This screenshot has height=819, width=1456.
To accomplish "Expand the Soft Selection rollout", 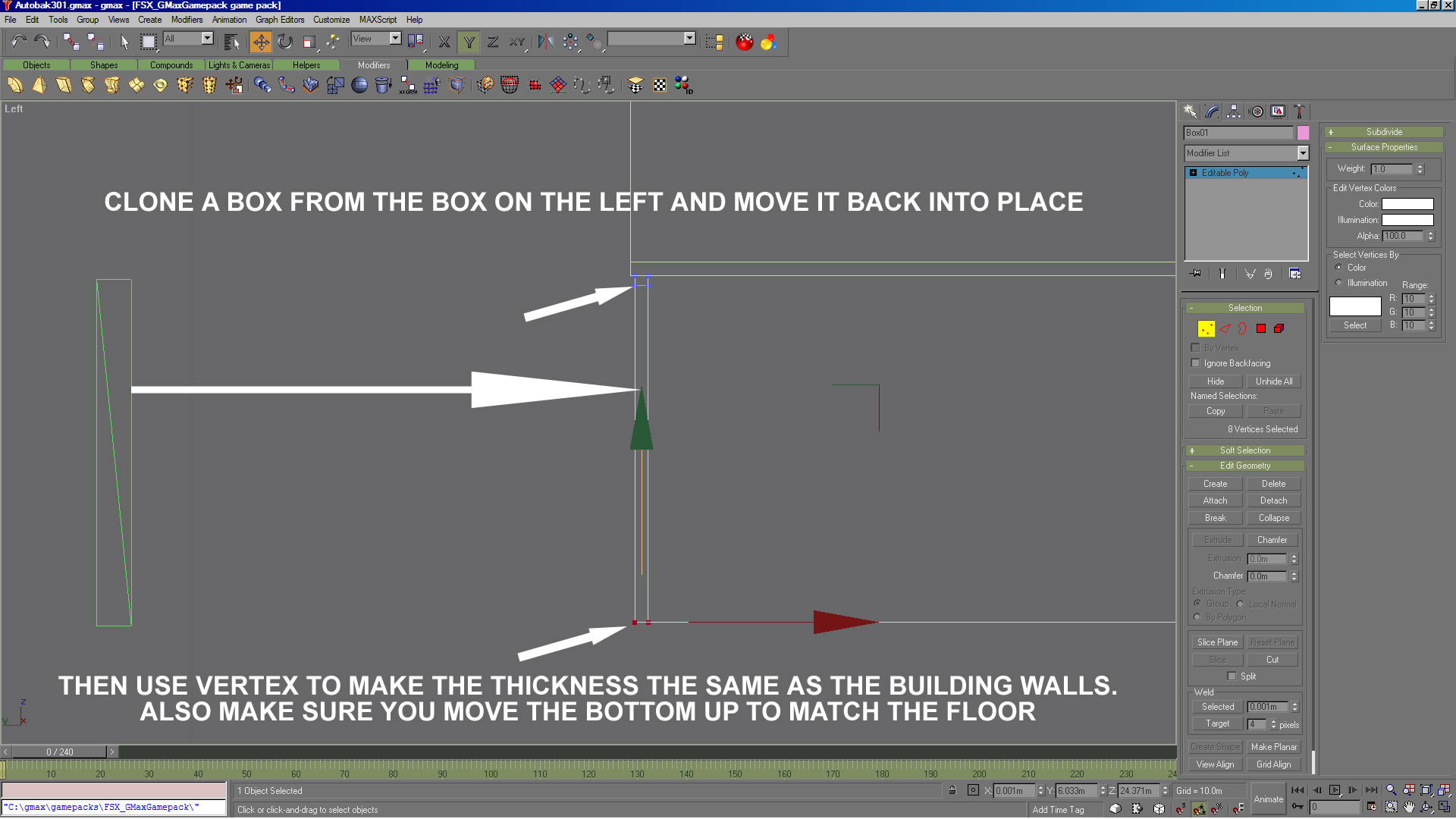I will (1244, 450).
